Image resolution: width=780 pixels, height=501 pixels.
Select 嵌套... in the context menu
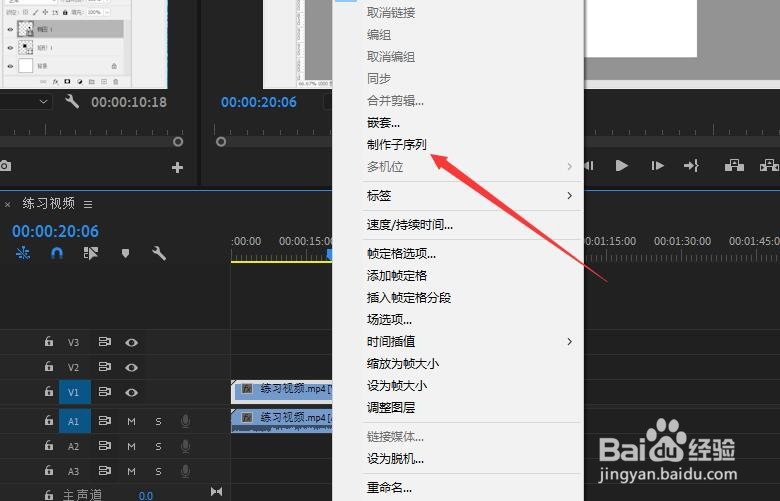pos(383,122)
